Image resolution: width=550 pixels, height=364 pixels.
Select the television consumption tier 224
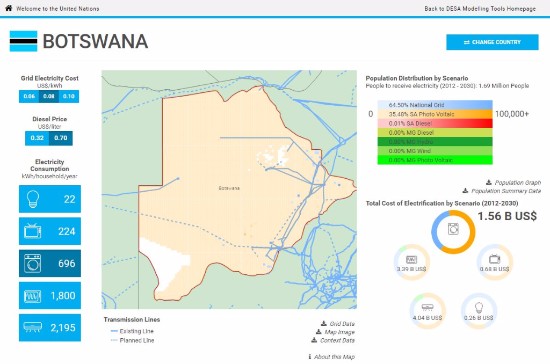(50, 231)
